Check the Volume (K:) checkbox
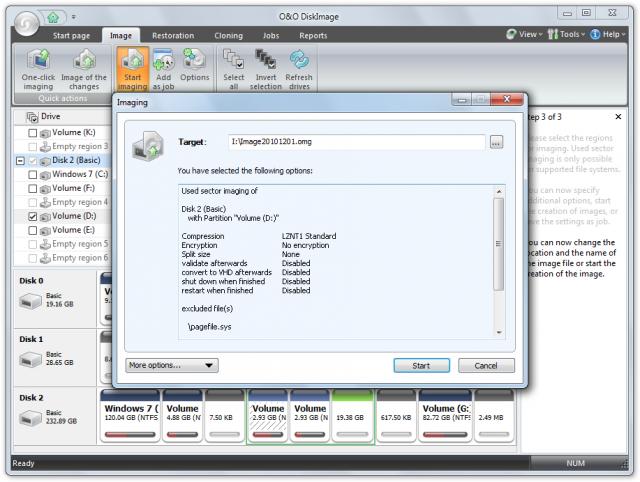Screen dimensions: 640x482 (33, 133)
